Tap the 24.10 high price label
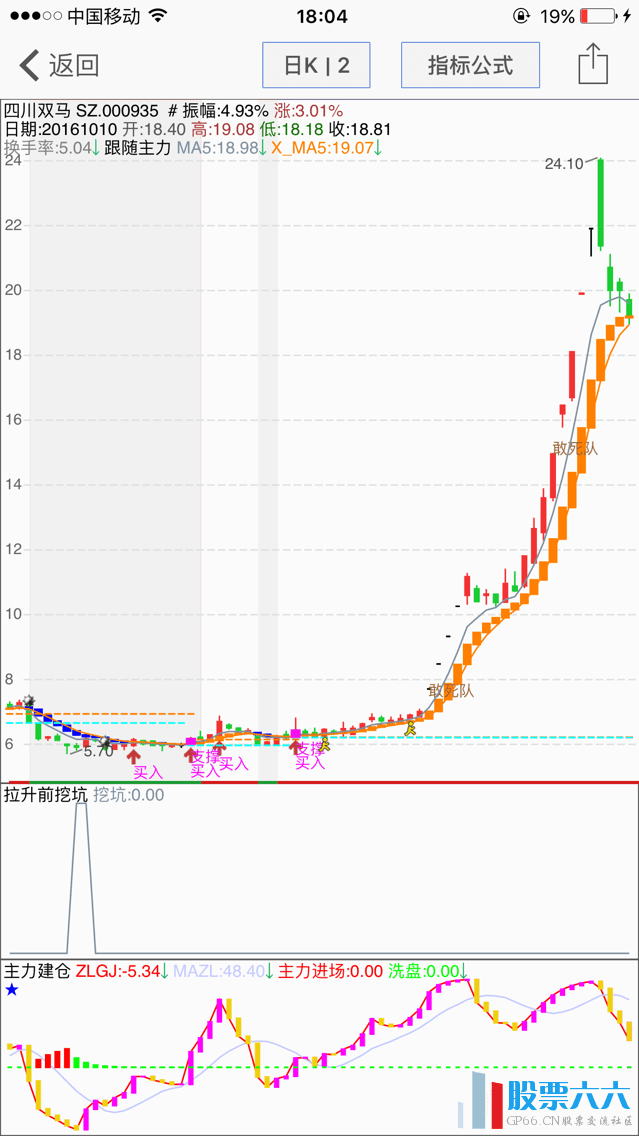 click(564, 164)
